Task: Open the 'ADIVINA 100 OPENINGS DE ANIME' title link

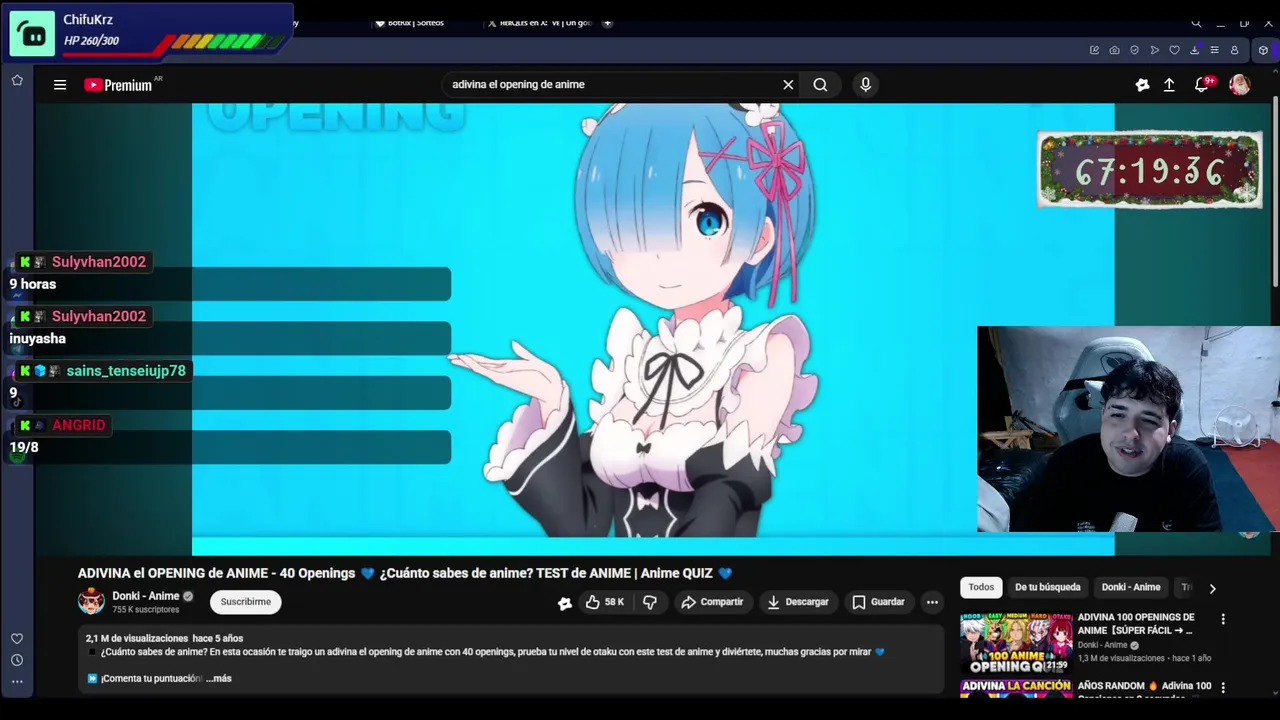Action: 1136,624
